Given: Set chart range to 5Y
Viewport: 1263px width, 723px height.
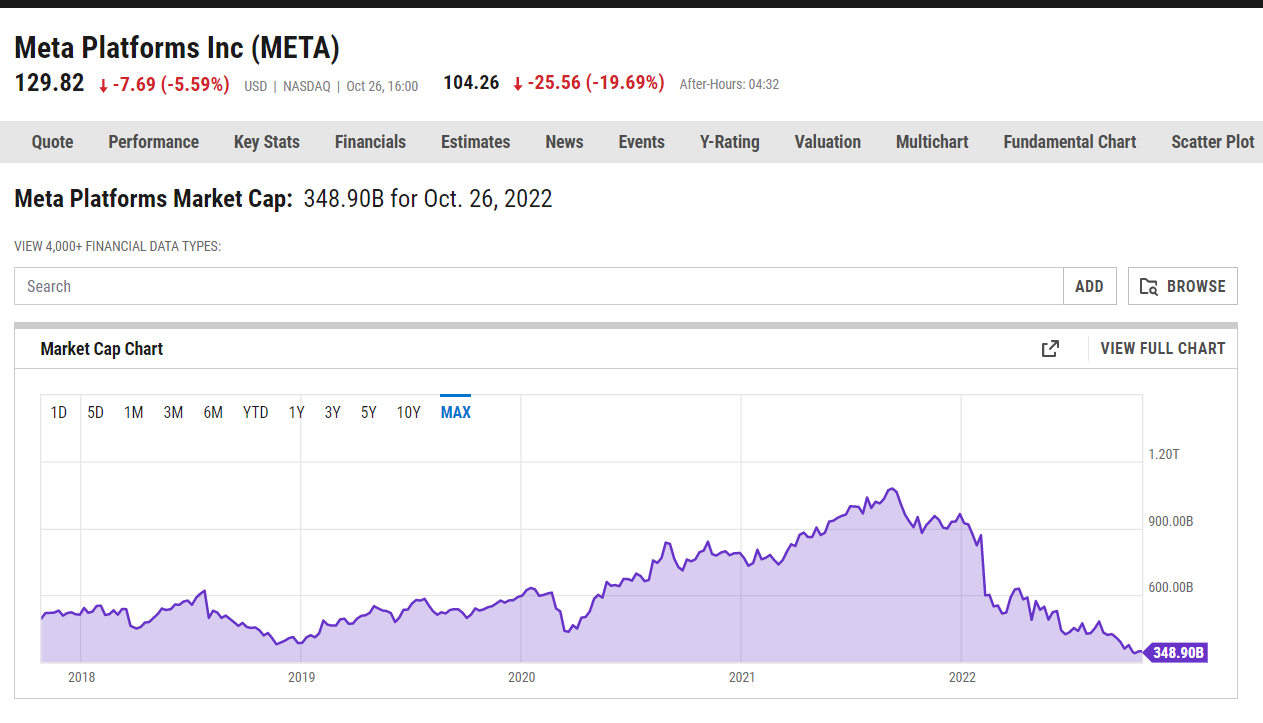Looking at the screenshot, I should [x=369, y=412].
